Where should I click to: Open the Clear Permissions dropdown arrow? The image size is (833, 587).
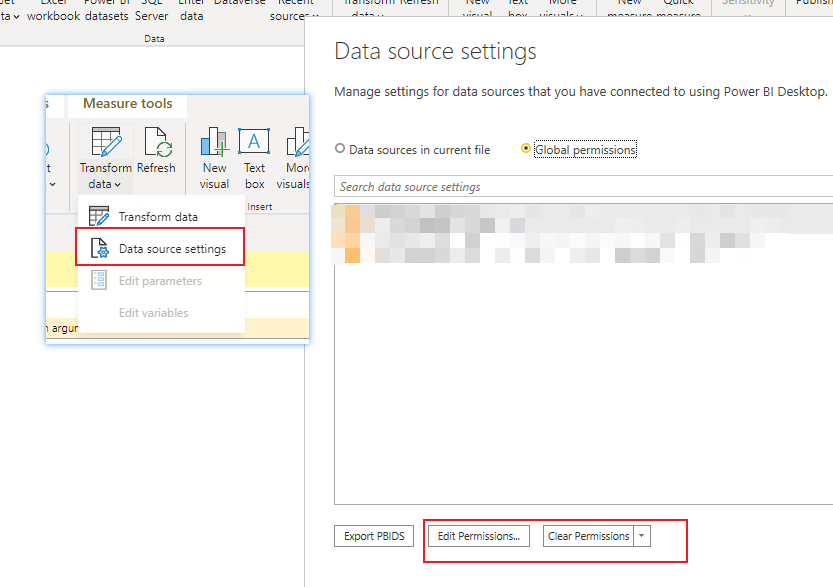point(642,536)
